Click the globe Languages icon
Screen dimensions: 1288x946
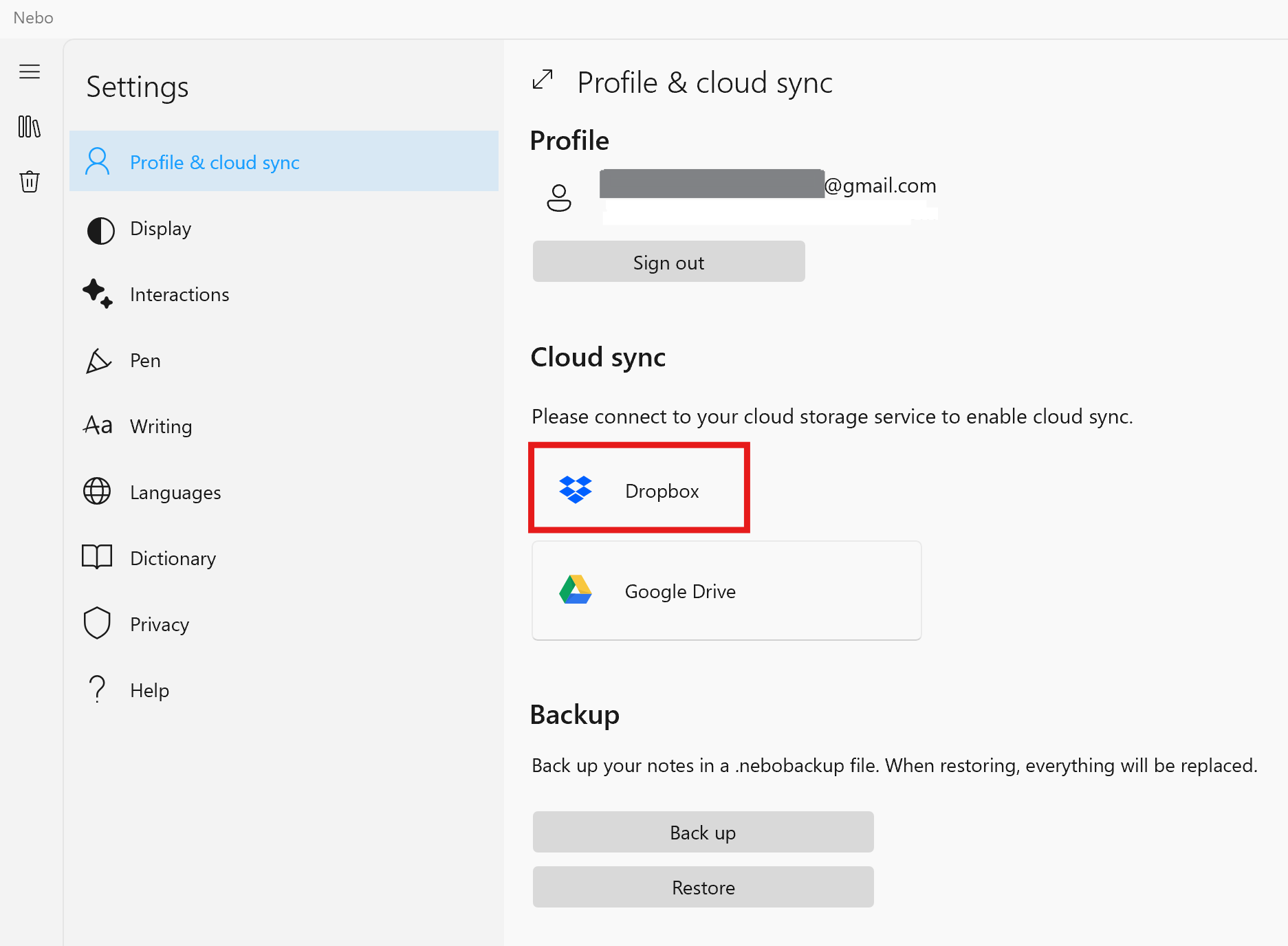(97, 491)
